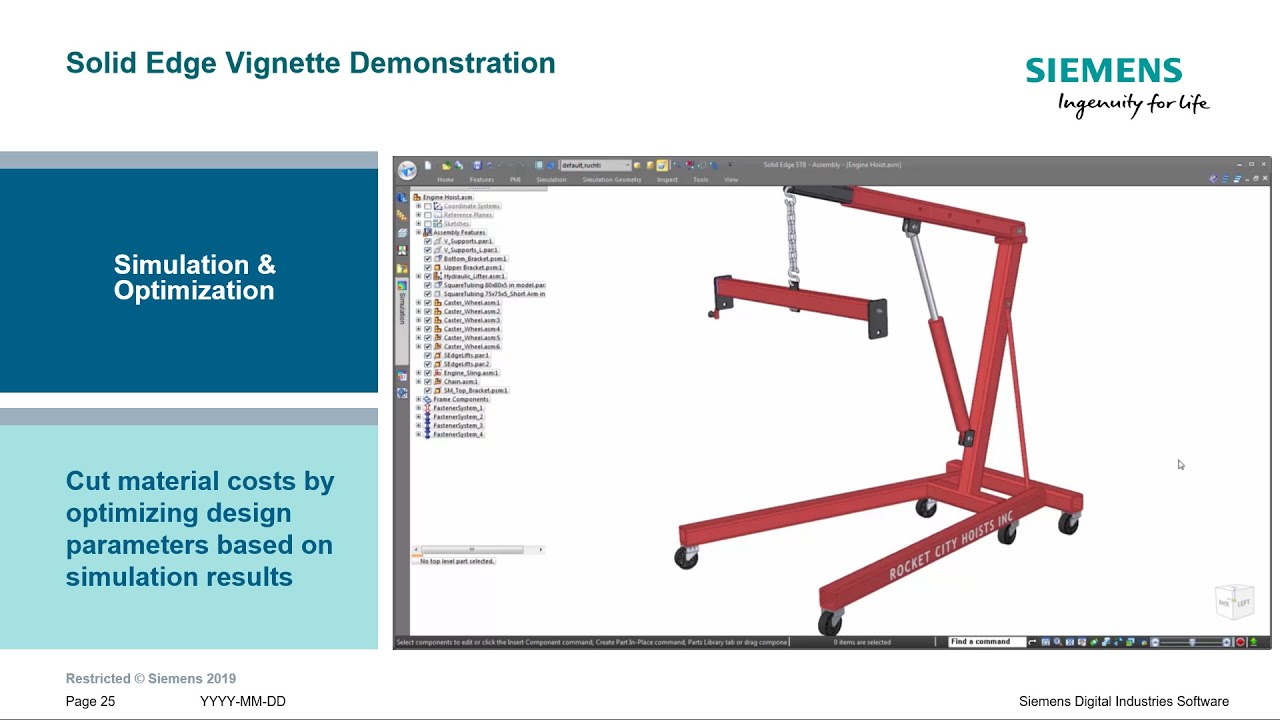Click the Coordinate Systems node icon

click(x=437, y=206)
